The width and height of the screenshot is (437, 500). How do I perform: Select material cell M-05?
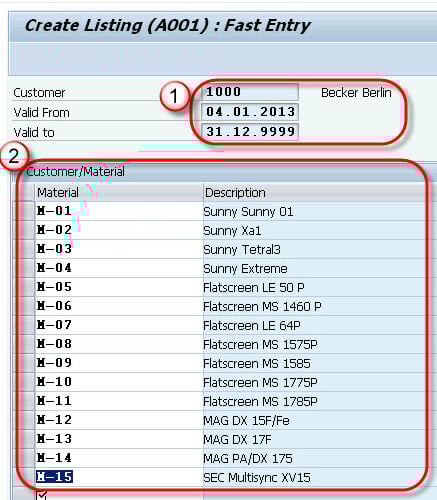pyautogui.click(x=119, y=287)
